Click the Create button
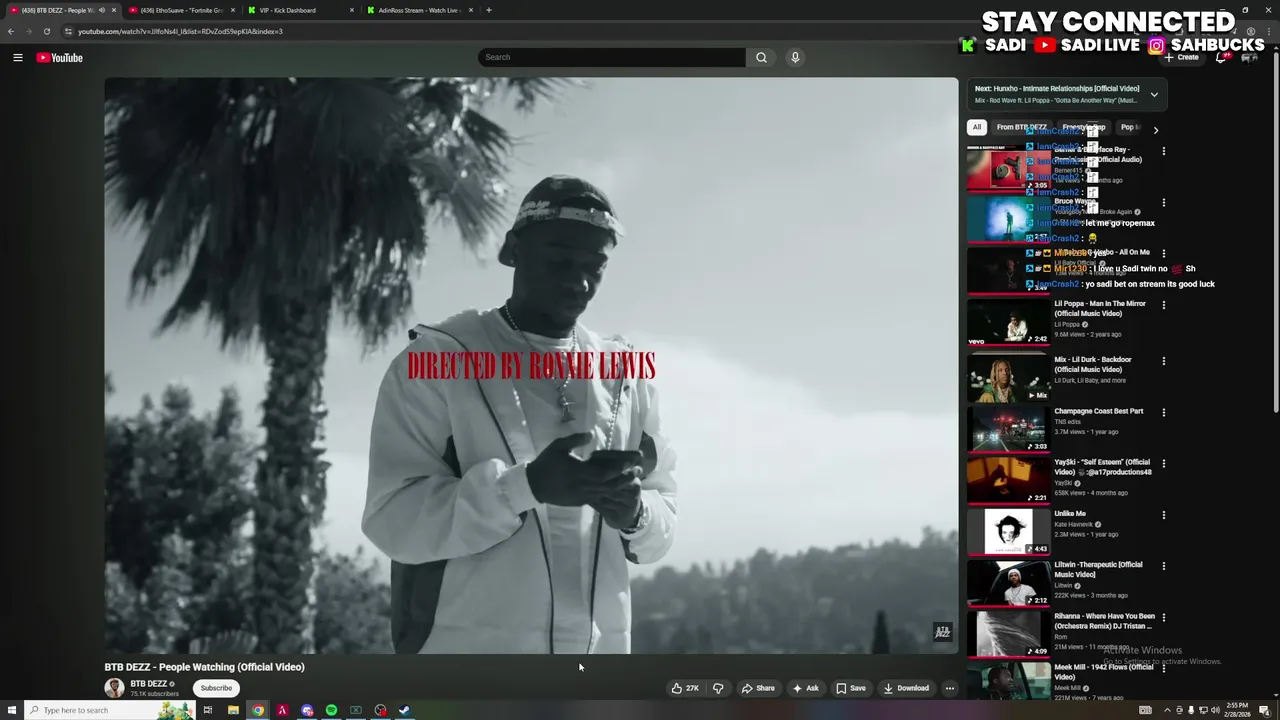This screenshot has width=1280, height=720. point(1181,57)
